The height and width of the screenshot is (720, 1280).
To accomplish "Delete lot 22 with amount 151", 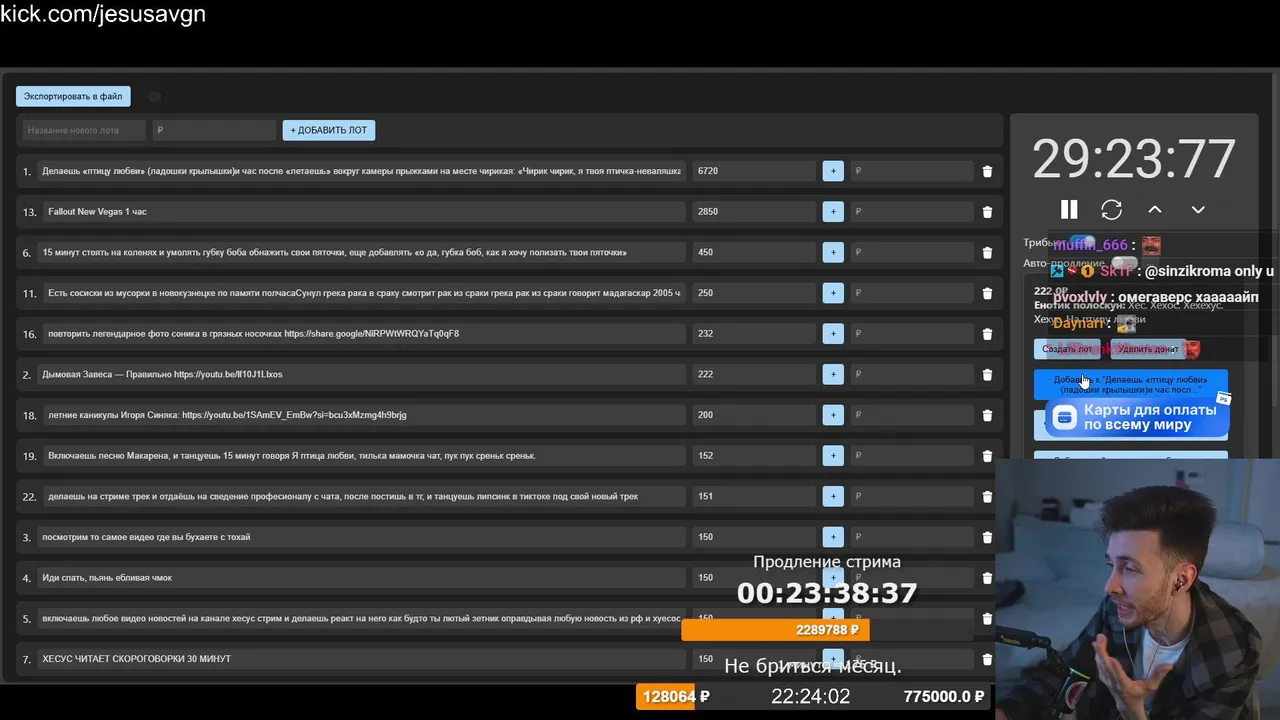I will [987, 497].
